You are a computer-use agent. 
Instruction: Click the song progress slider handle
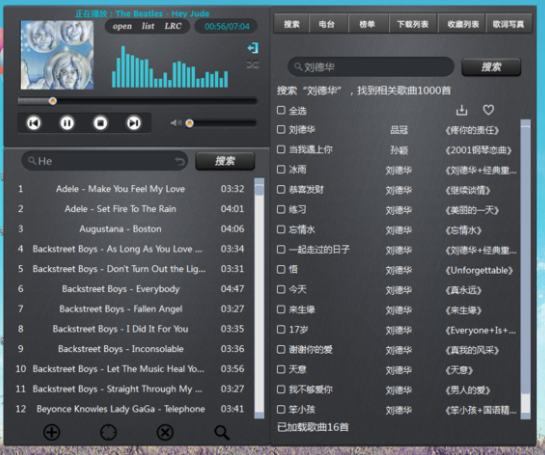(x=53, y=101)
